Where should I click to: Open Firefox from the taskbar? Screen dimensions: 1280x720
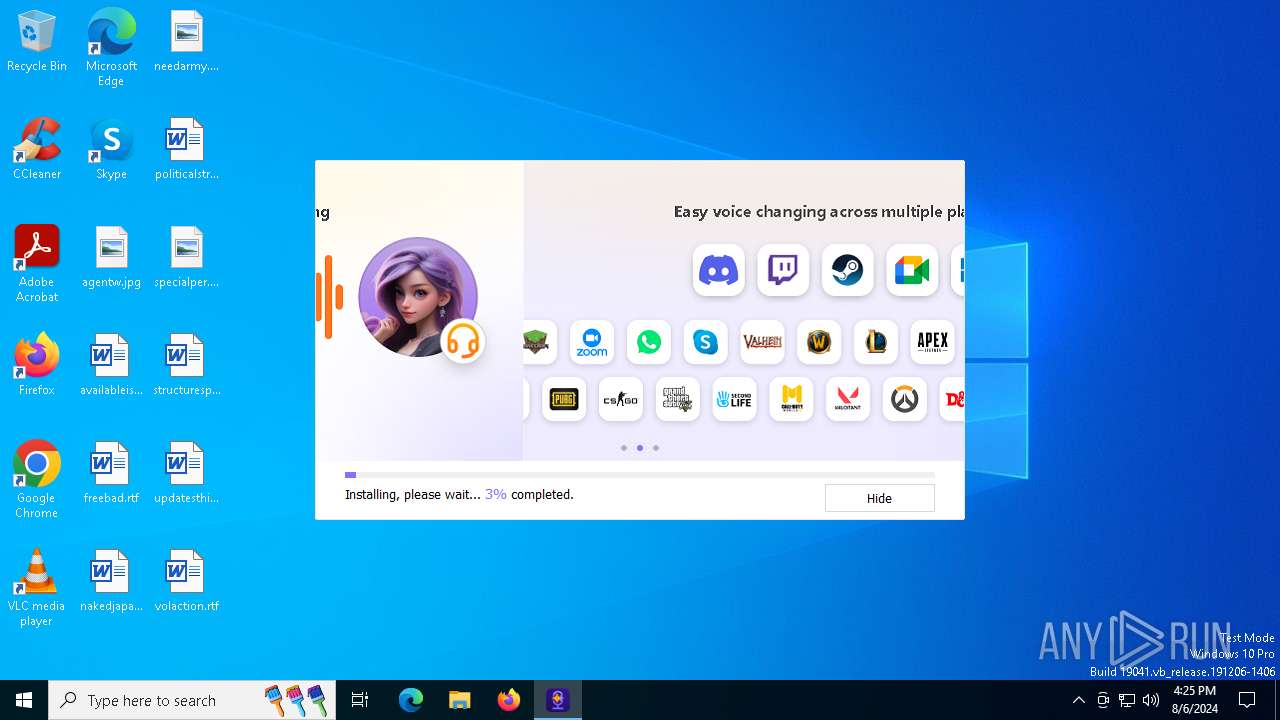click(x=509, y=700)
